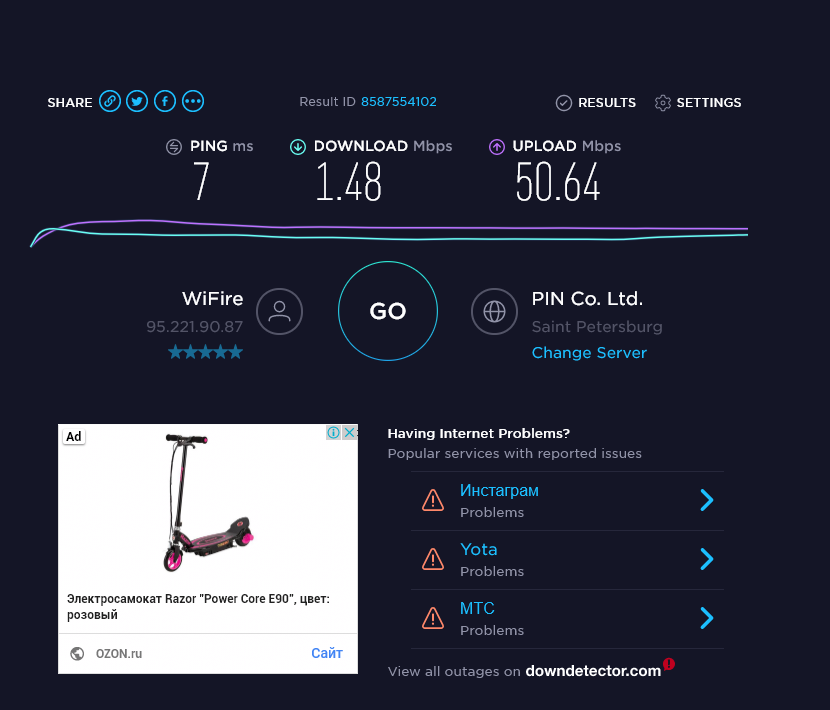Click the WiFire user profile icon
Screen dimensions: 830x710
coord(279,311)
